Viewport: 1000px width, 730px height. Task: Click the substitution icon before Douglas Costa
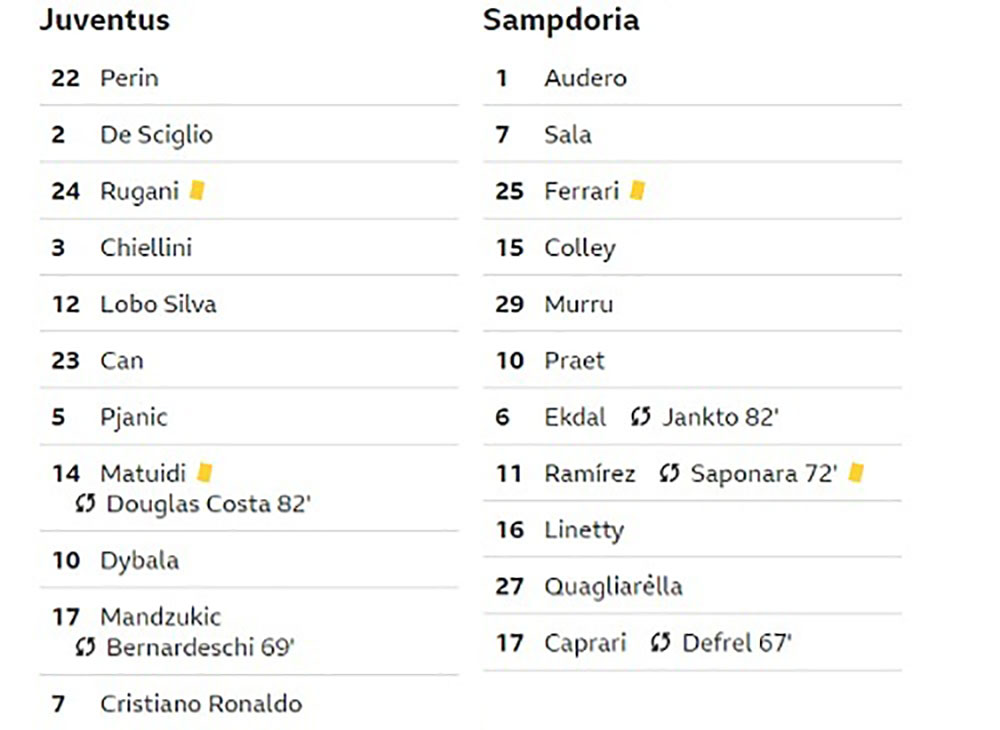click(85, 504)
